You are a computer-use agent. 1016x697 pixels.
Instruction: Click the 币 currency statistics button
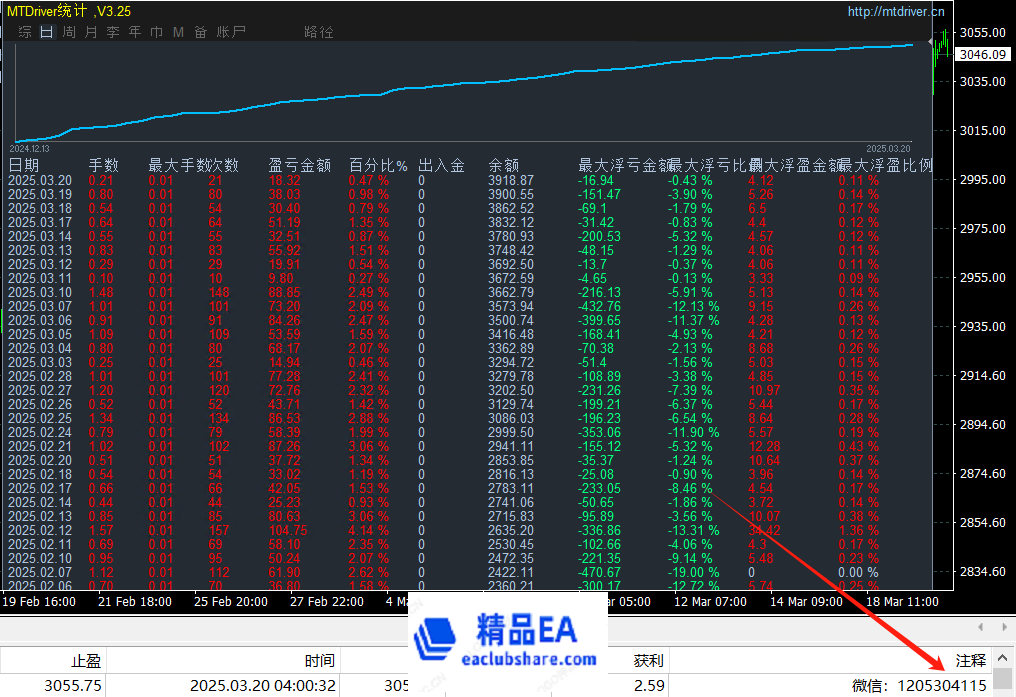[157, 32]
